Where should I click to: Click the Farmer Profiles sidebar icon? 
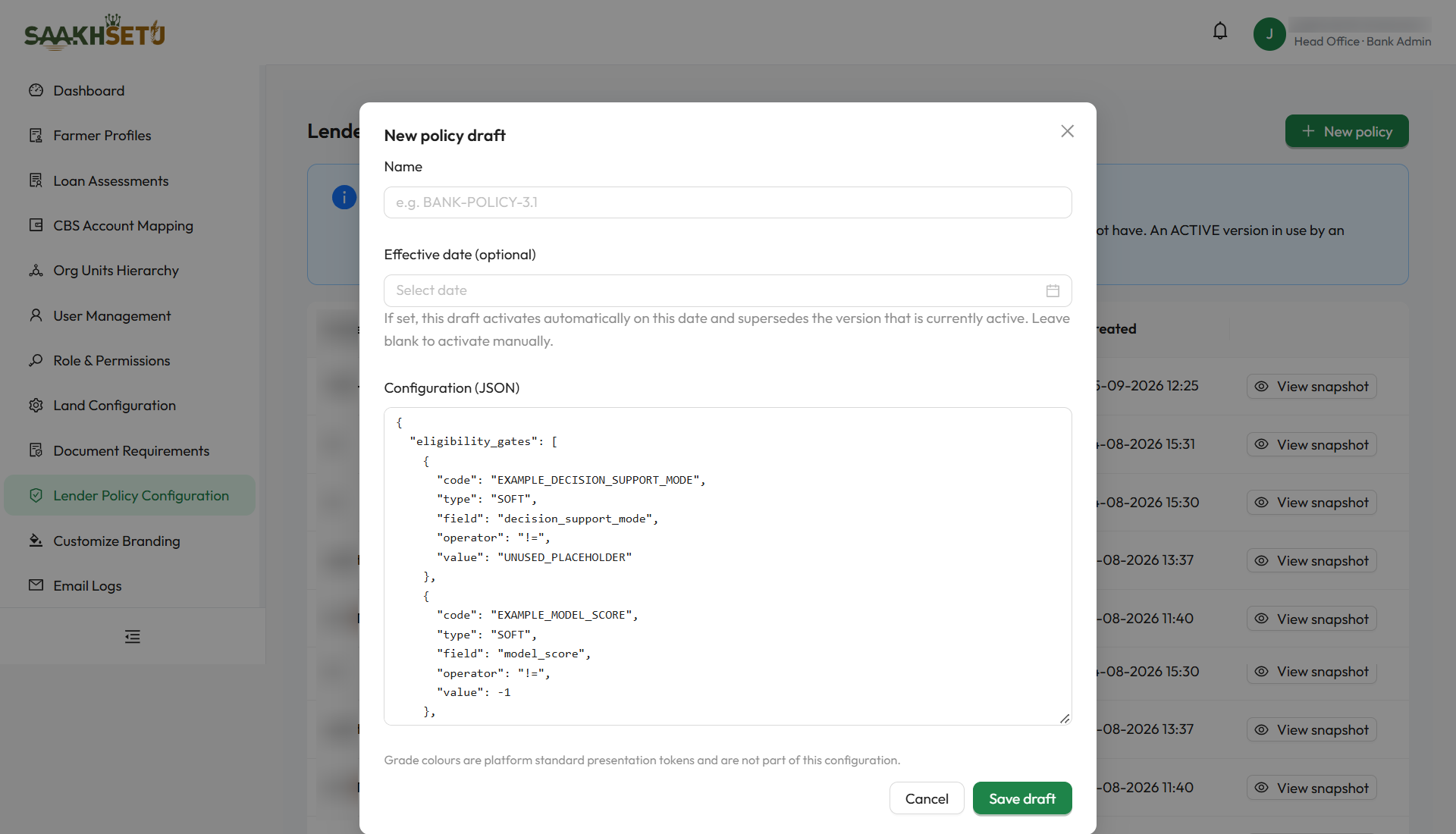pos(36,136)
